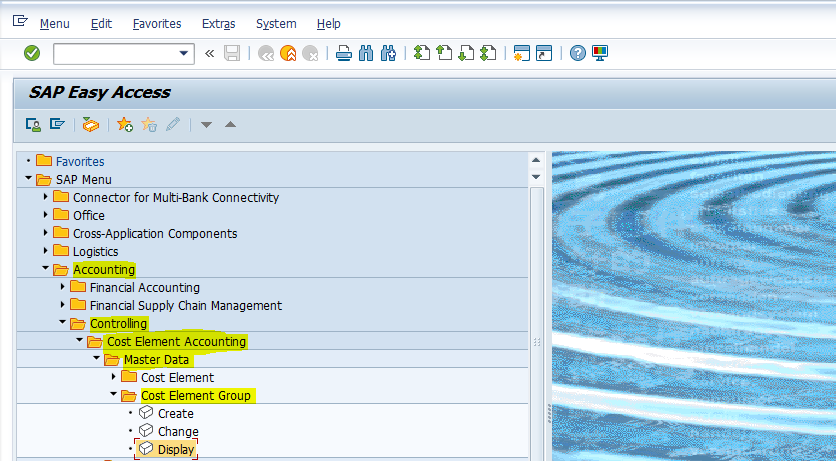The image size is (836, 461).
Task: Click the Create New Session icon
Action: tap(521, 53)
